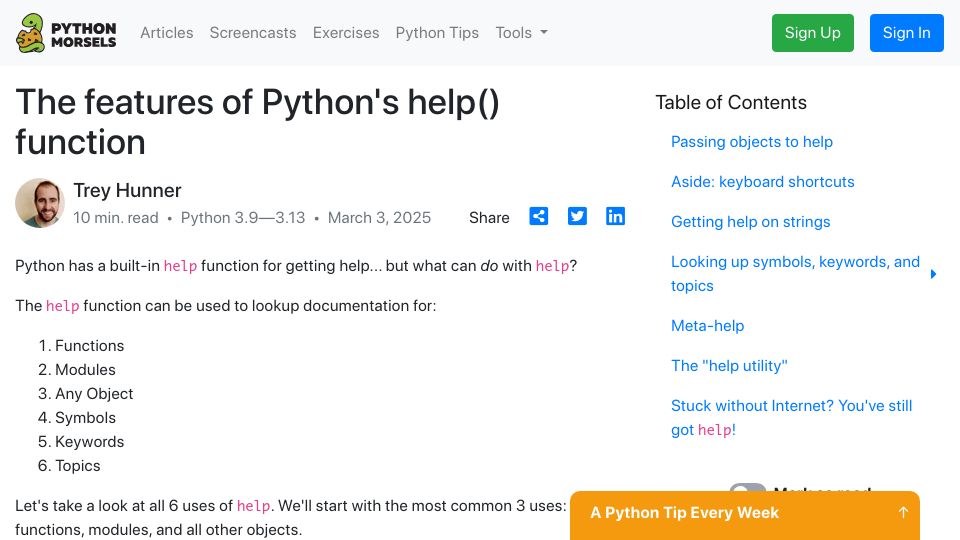Screen dimensions: 960x540
Task: Open the Python Morsels logo homepage
Action: click(x=66, y=33)
